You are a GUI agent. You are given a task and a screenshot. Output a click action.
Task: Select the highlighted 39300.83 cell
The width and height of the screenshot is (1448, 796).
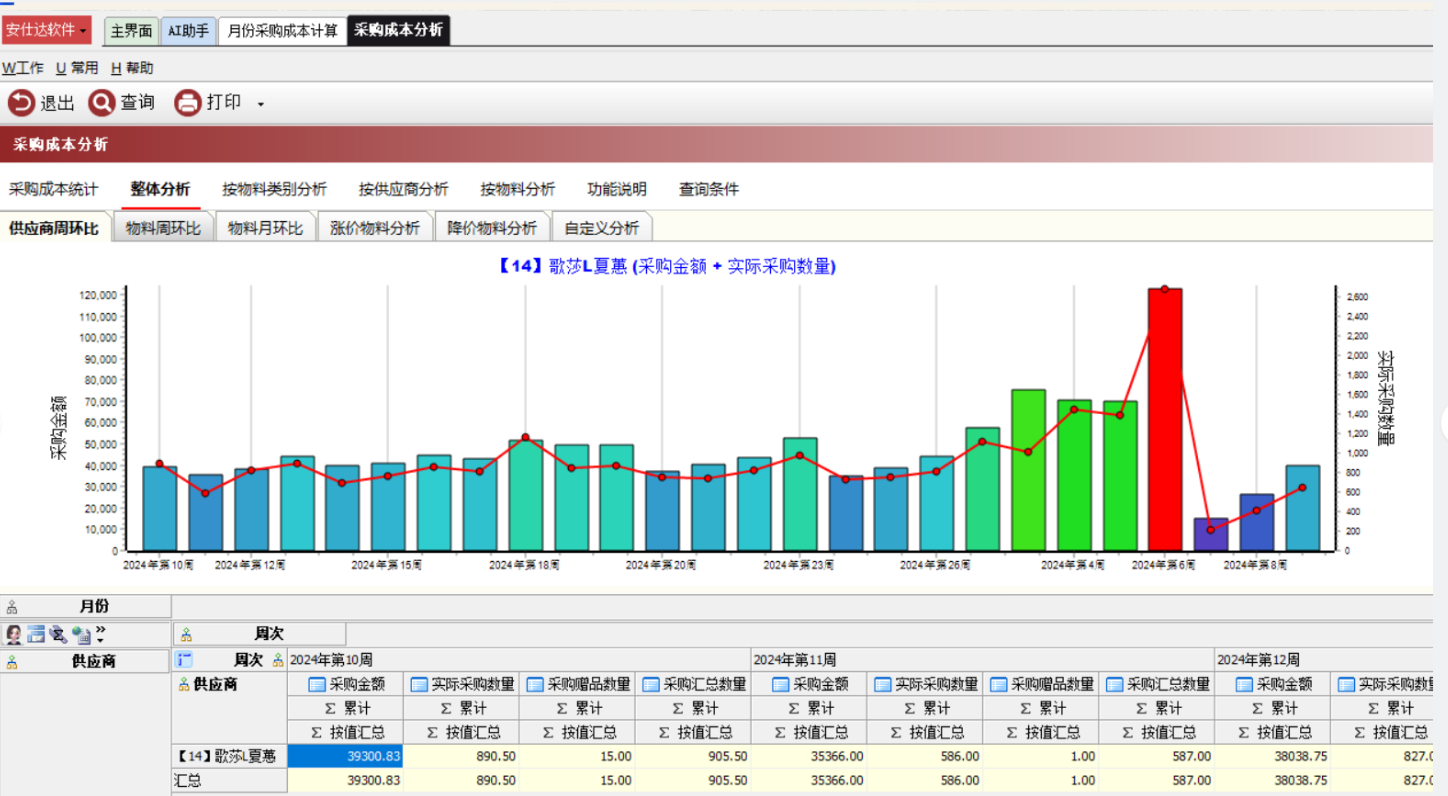(x=345, y=757)
